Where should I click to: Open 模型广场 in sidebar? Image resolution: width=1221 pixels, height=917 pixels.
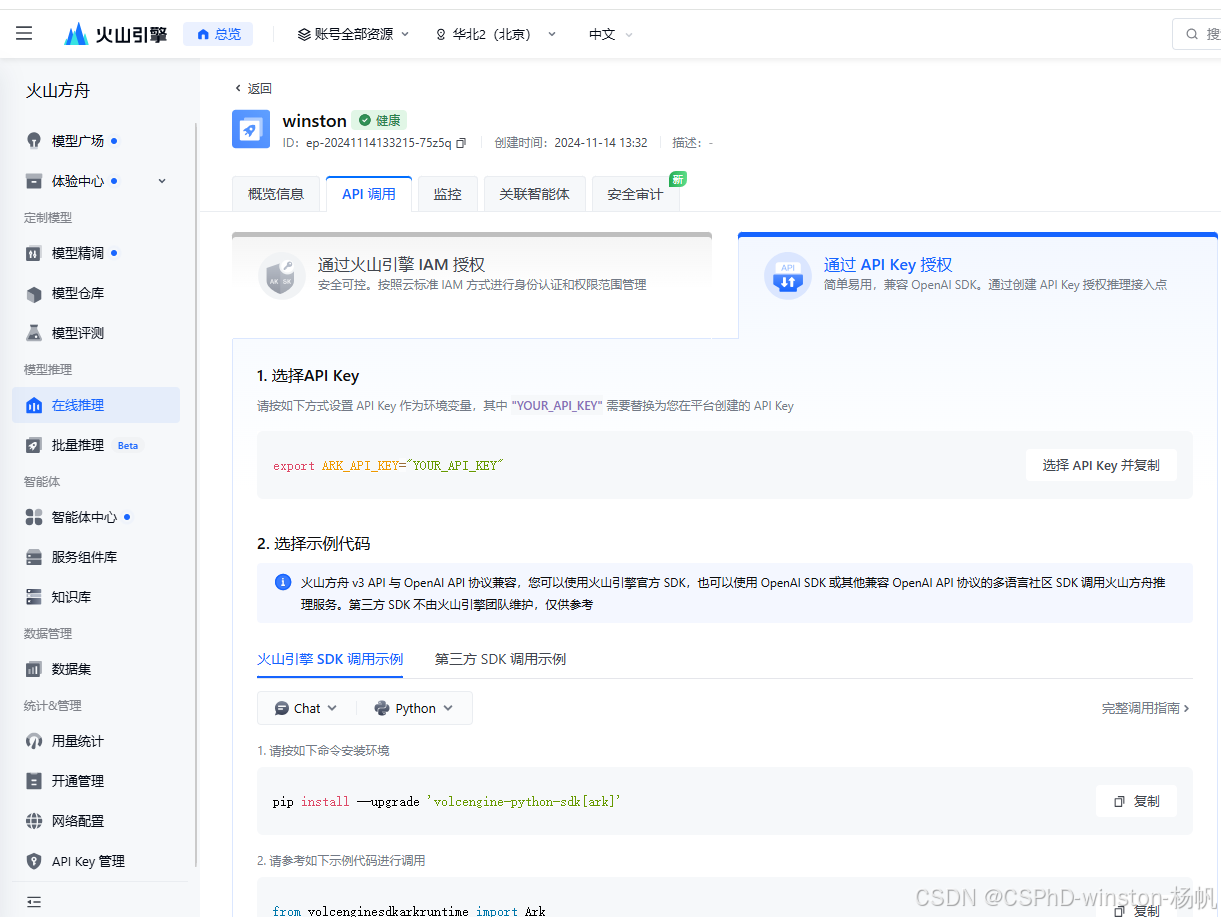(x=96, y=141)
